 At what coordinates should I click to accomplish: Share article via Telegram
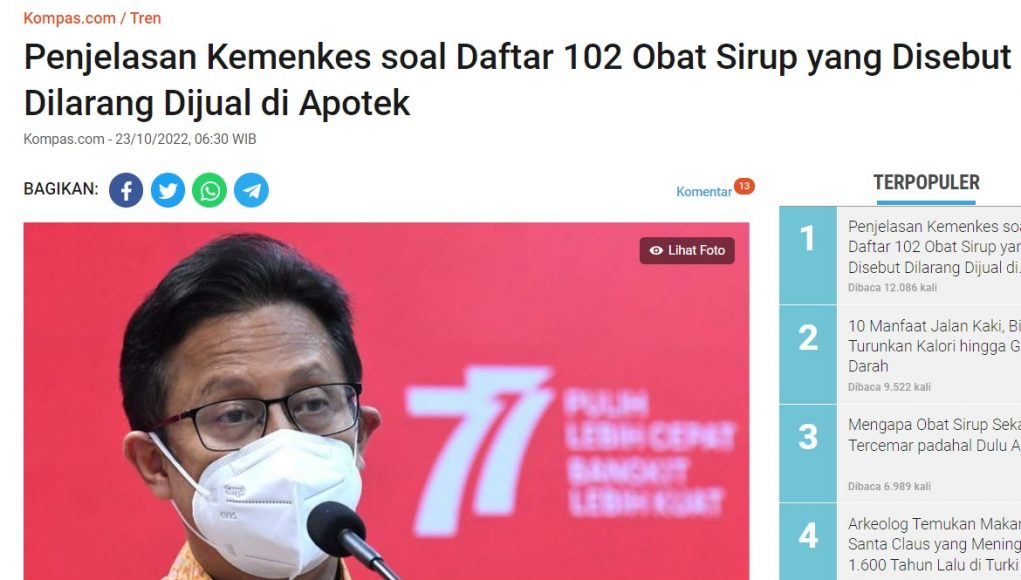click(251, 190)
